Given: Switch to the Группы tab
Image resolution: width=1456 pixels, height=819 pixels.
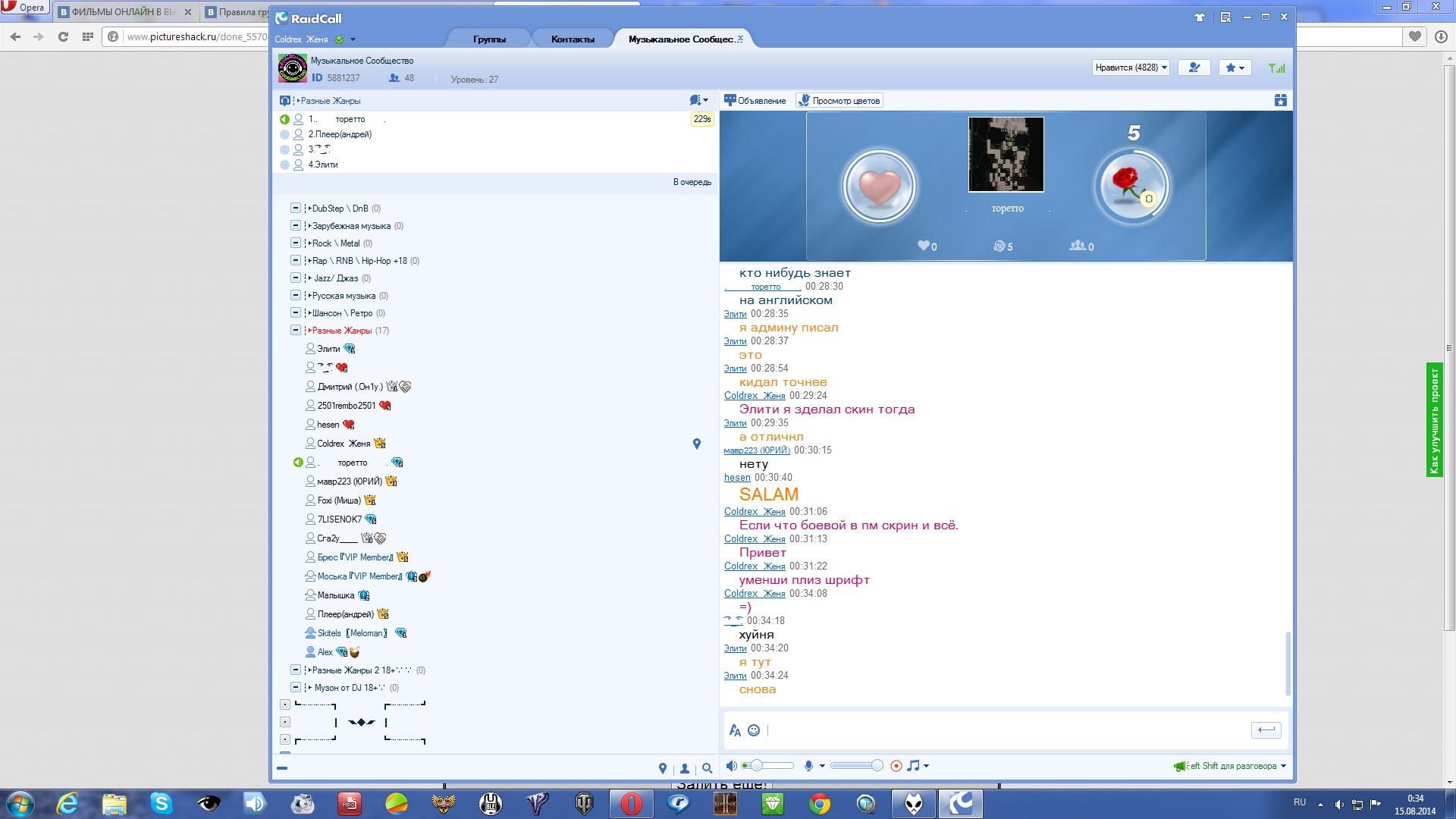Looking at the screenshot, I should coord(489,39).
